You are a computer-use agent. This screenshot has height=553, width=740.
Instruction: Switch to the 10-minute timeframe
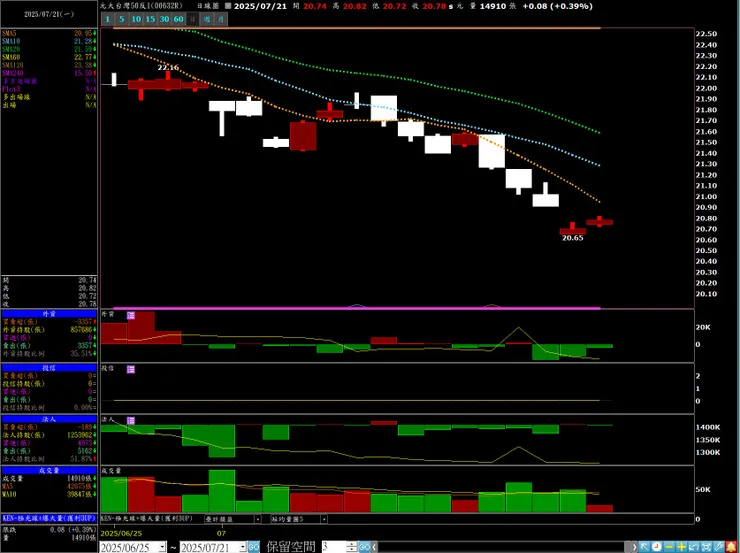[x=136, y=19]
